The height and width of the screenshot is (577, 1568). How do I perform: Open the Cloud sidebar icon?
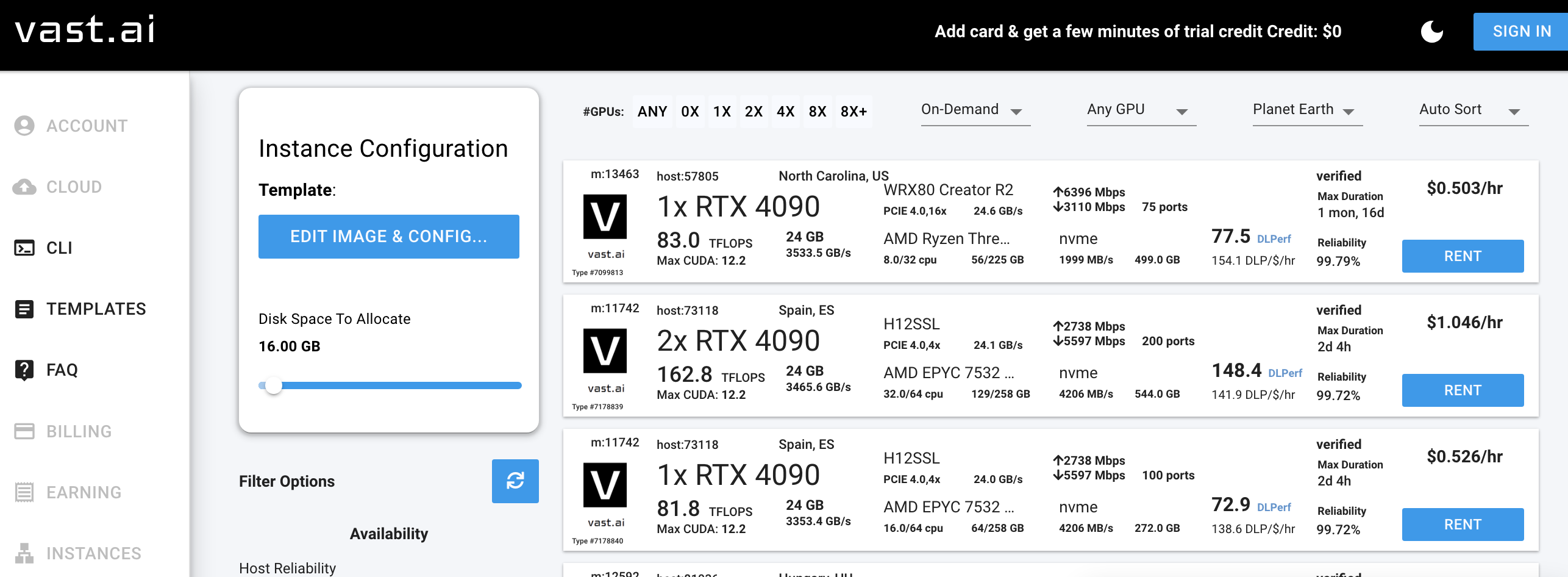24,187
